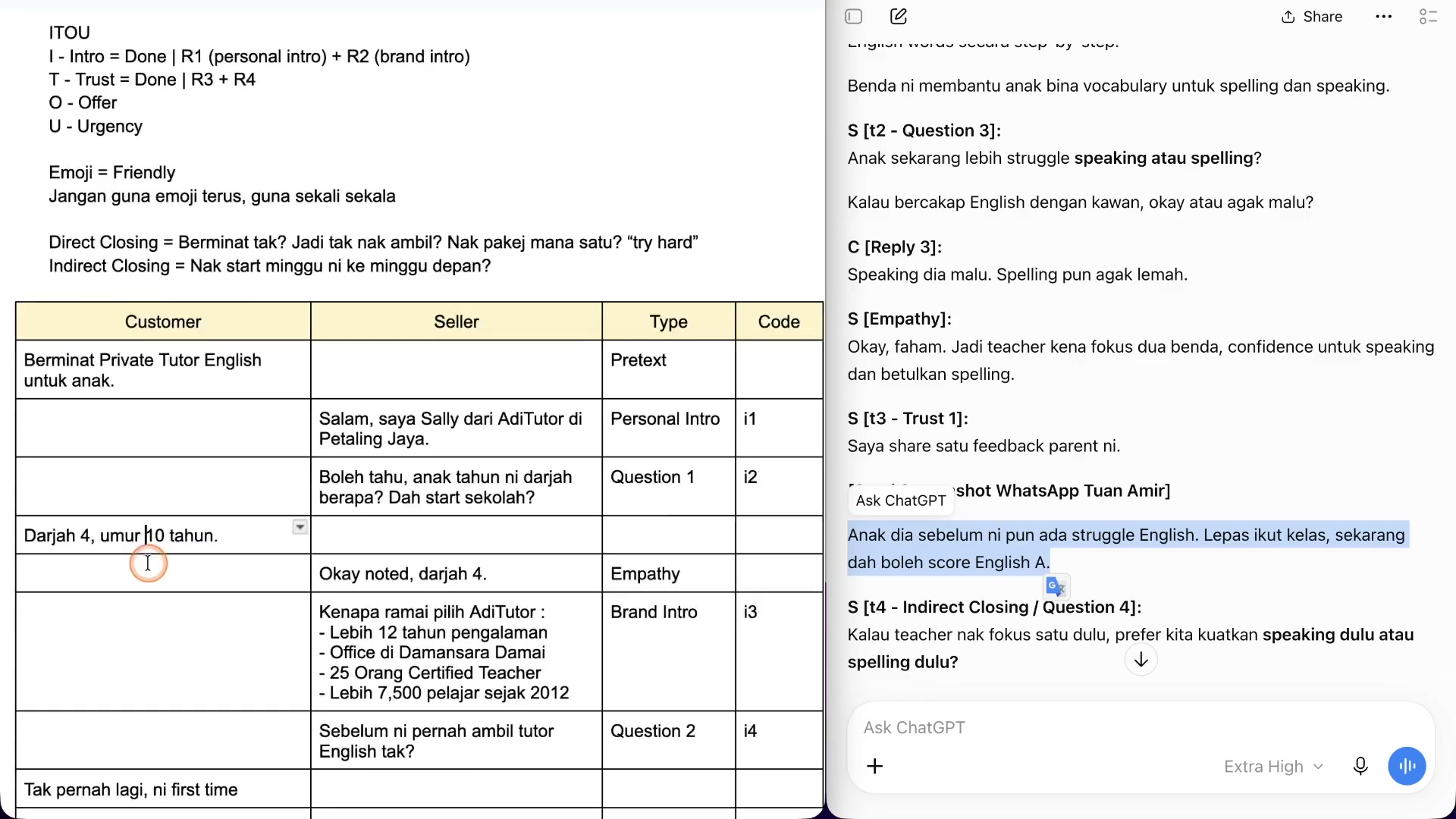Click the i4 code cell
This screenshot has width=1456, height=819.
coord(779,741)
